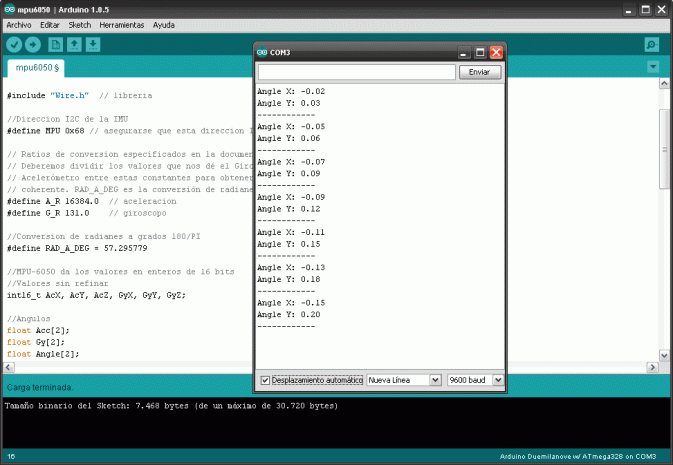Image resolution: width=673 pixels, height=465 pixels.
Task: Open the Herramientas menu
Action: point(121,24)
